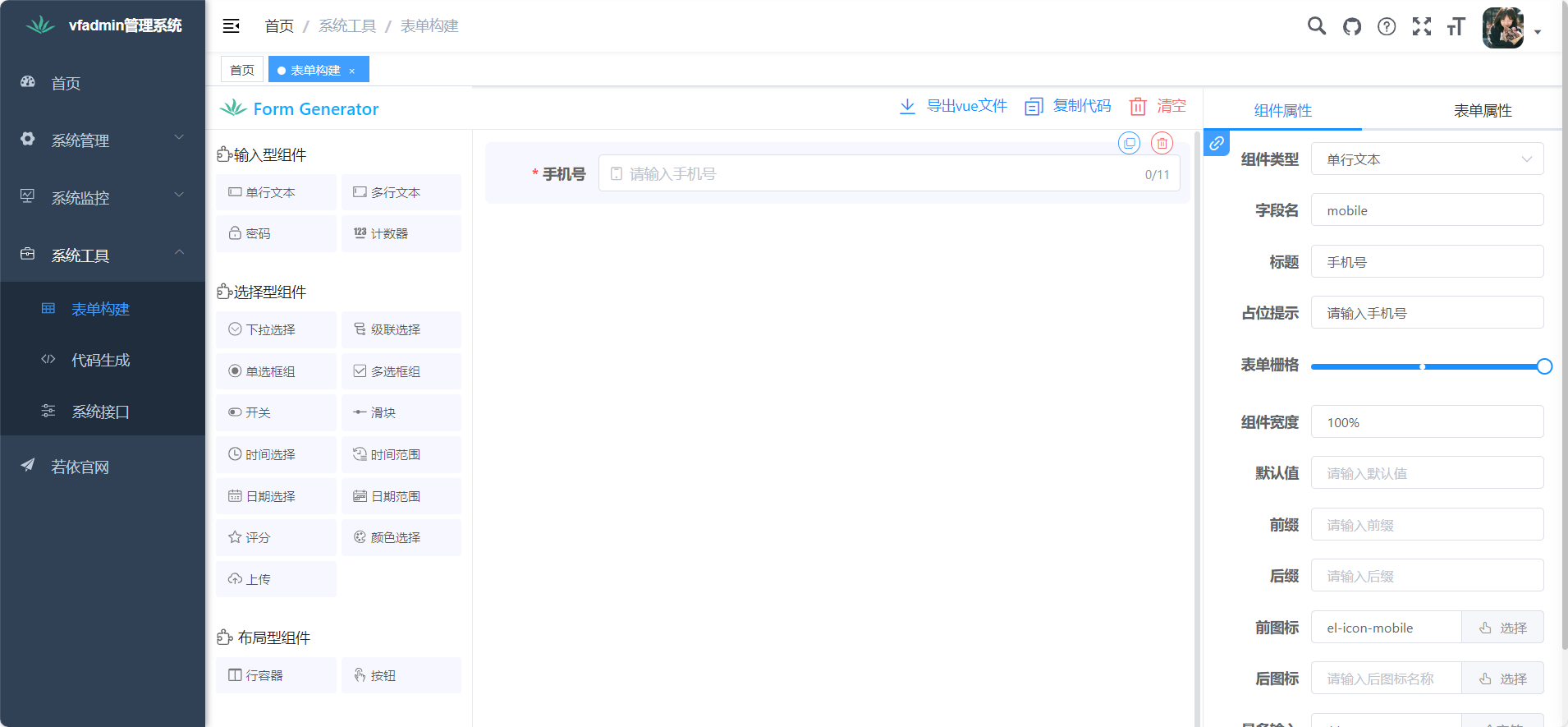Copy the 手机号 field with the copy icon
Image resolution: width=1568 pixels, height=727 pixels.
[x=1130, y=143]
